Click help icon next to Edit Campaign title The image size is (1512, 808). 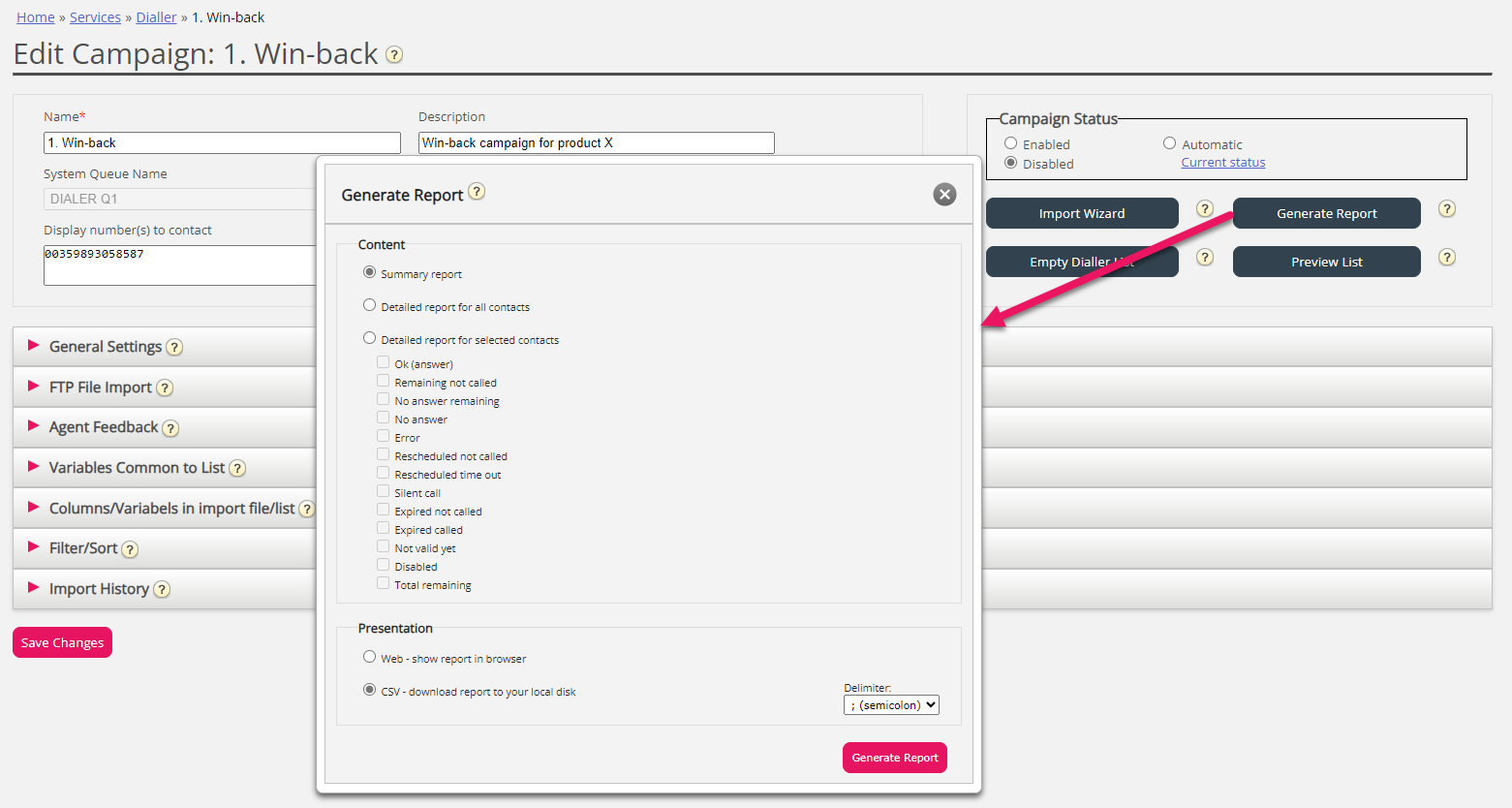[394, 54]
